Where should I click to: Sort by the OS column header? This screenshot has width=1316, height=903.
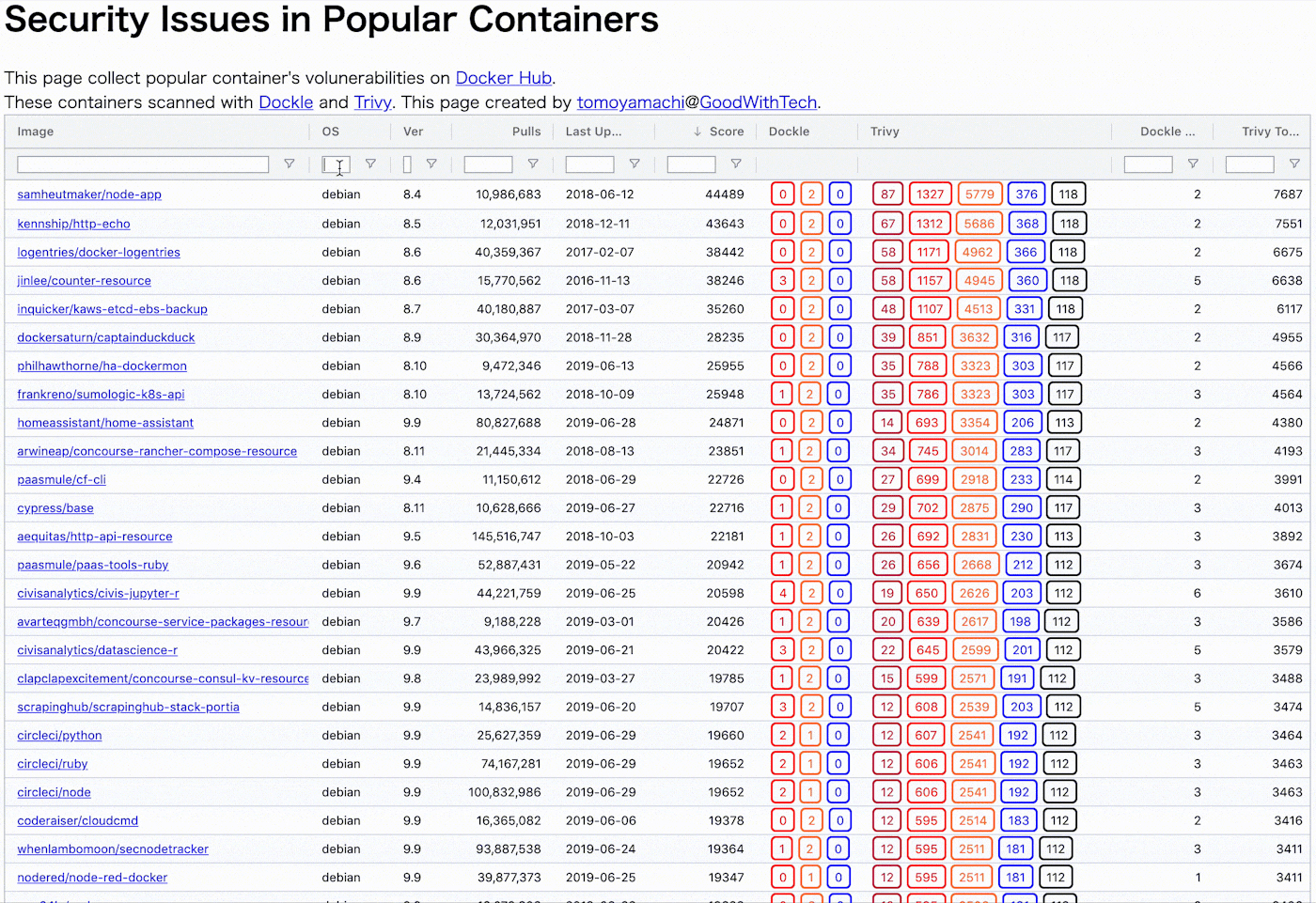click(331, 132)
